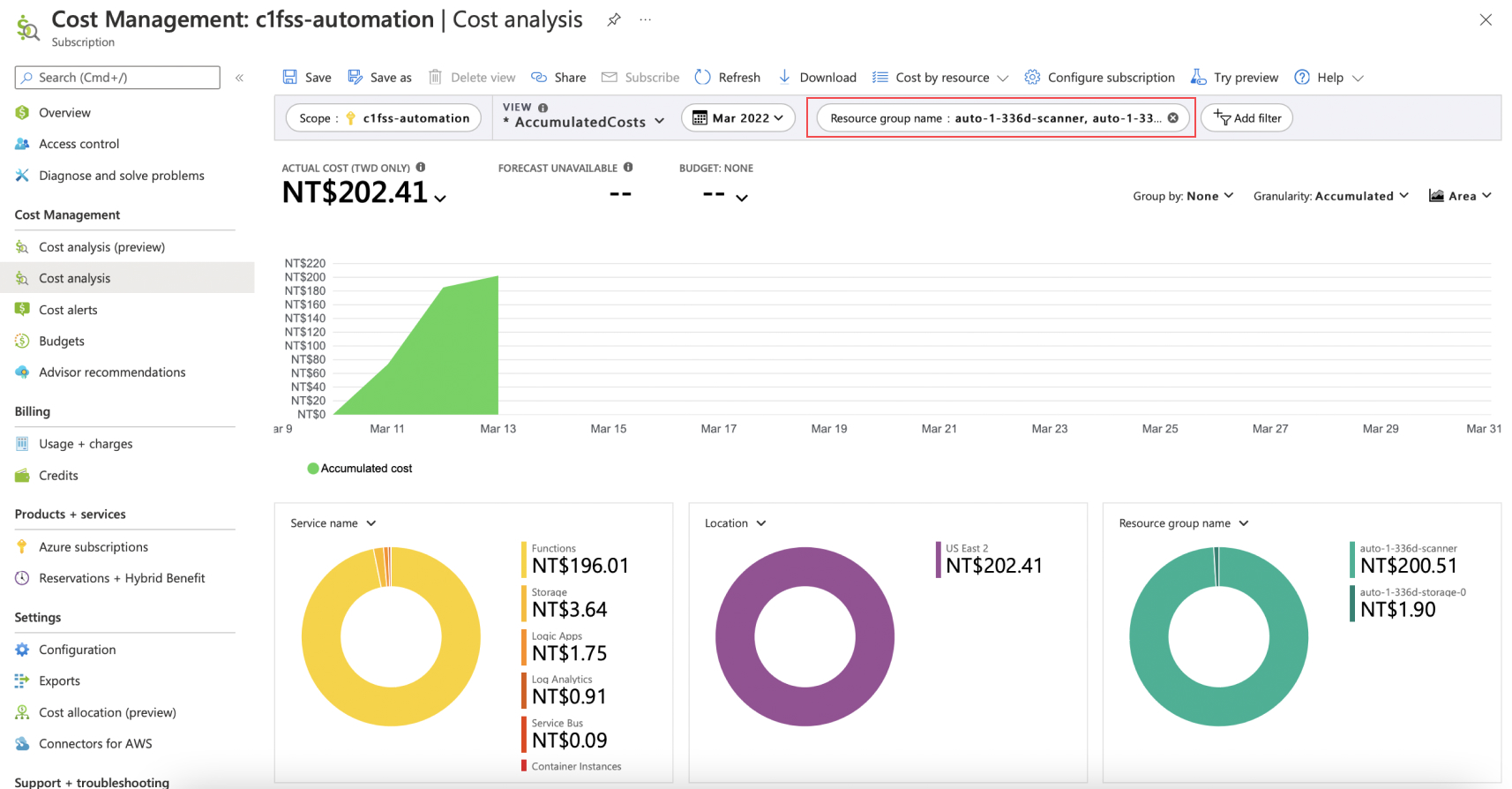Click the Refresh icon in toolbar
1512x789 pixels.
(x=703, y=78)
